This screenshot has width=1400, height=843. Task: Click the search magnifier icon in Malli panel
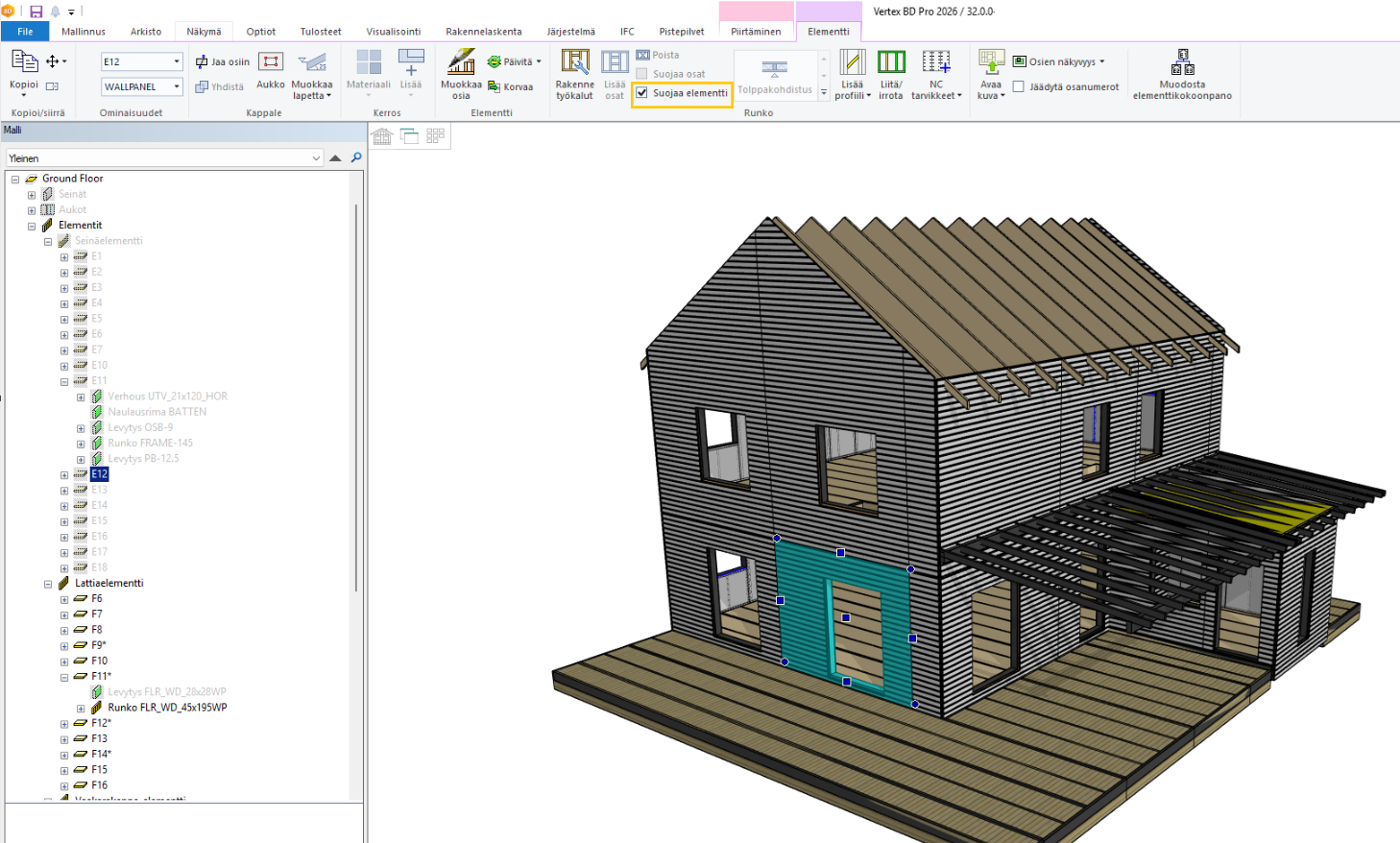tap(356, 157)
